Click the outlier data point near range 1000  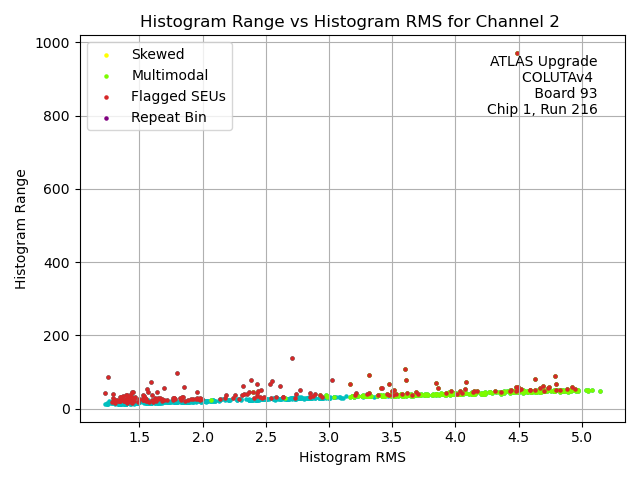click(517, 54)
